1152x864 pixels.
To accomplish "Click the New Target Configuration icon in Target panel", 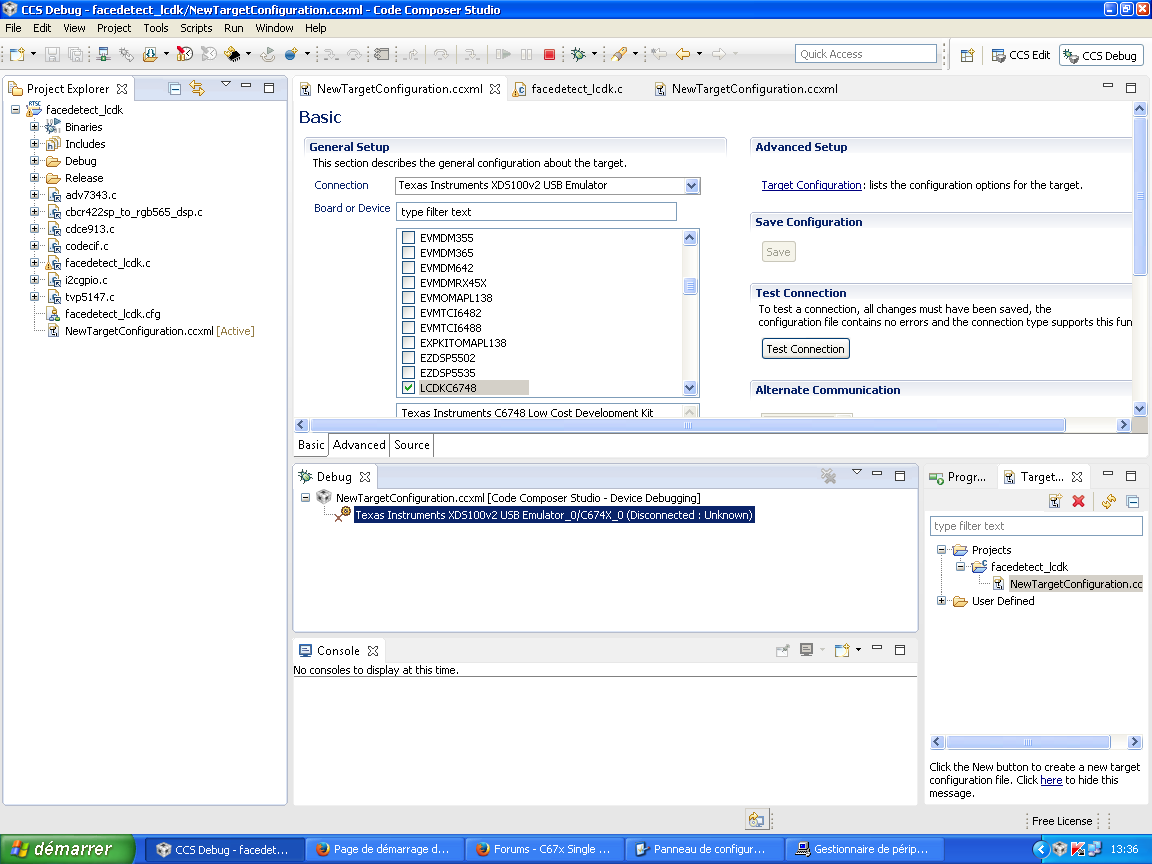I will [1055, 502].
